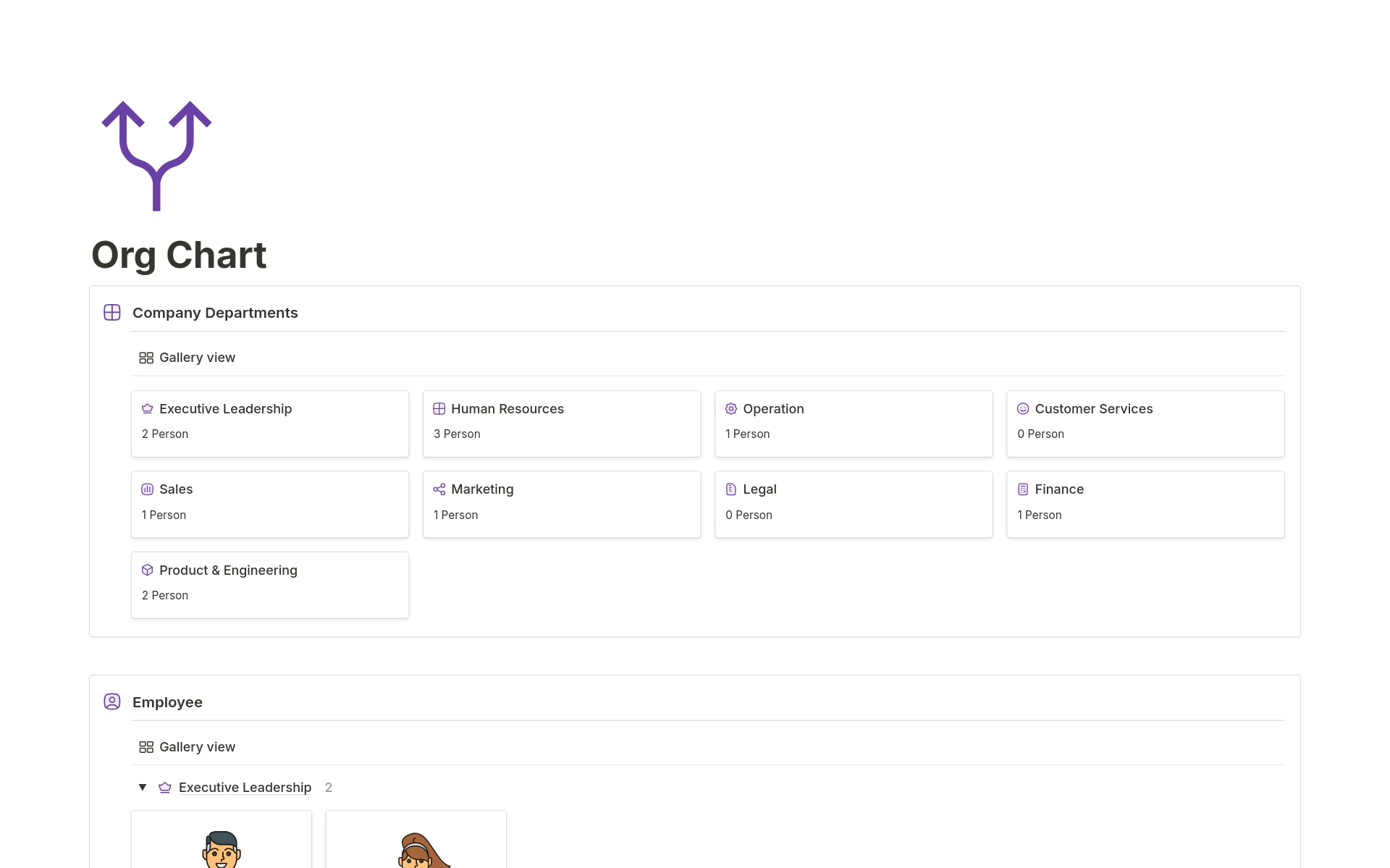Image resolution: width=1390 pixels, height=868 pixels.
Task: Click the Sales bar chart icon
Action: pyautogui.click(x=148, y=489)
